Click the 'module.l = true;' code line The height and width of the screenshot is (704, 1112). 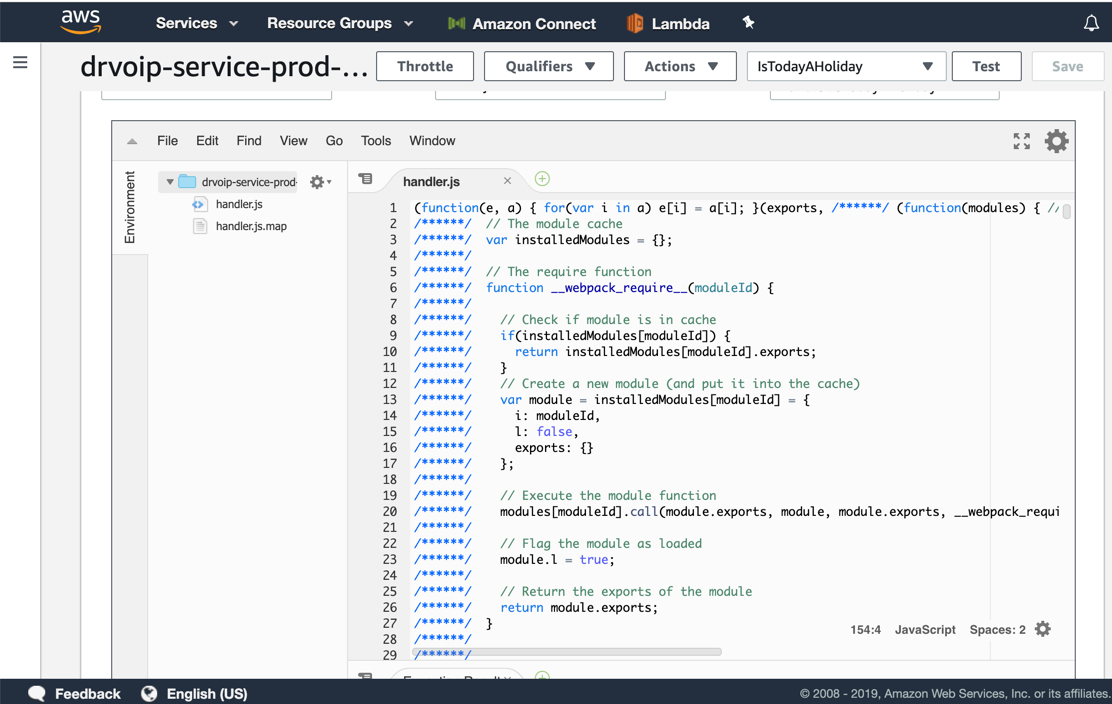click(x=557, y=559)
